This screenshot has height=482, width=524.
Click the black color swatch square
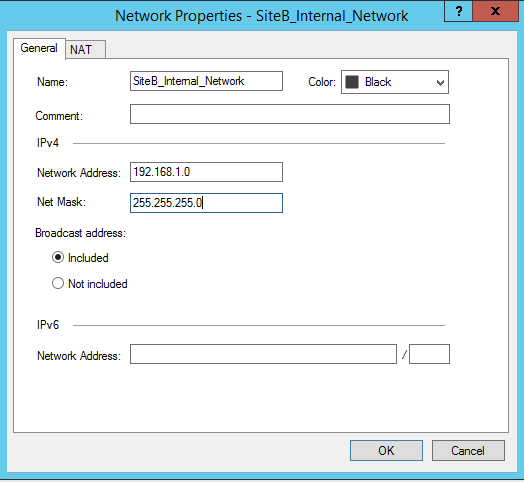coord(352,82)
